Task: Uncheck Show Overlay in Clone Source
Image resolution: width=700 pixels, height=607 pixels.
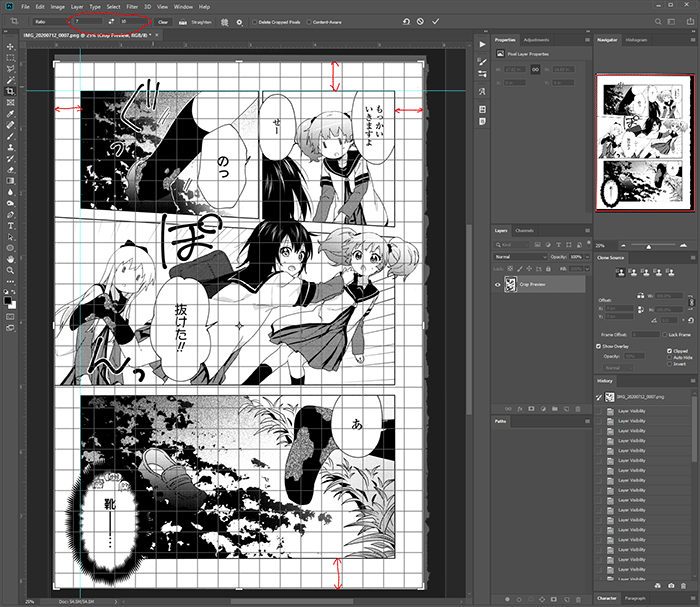Action: click(597, 345)
